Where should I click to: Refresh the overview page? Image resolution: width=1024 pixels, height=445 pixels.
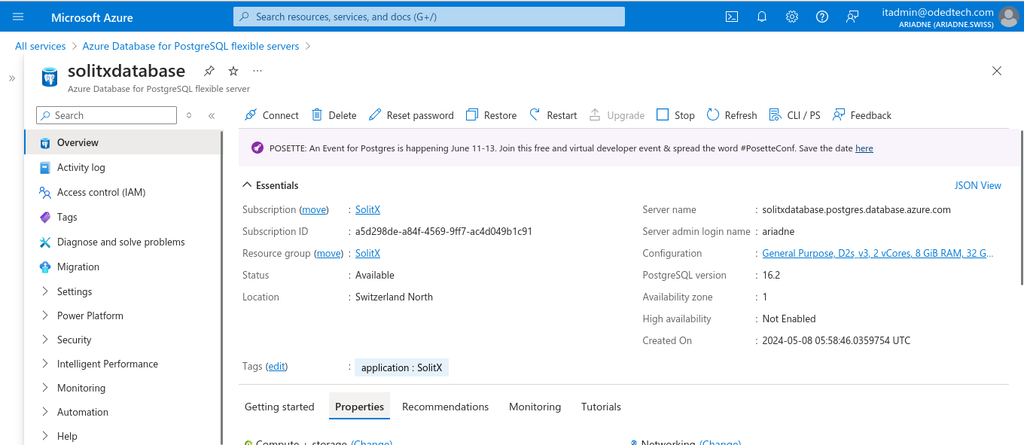pos(732,115)
